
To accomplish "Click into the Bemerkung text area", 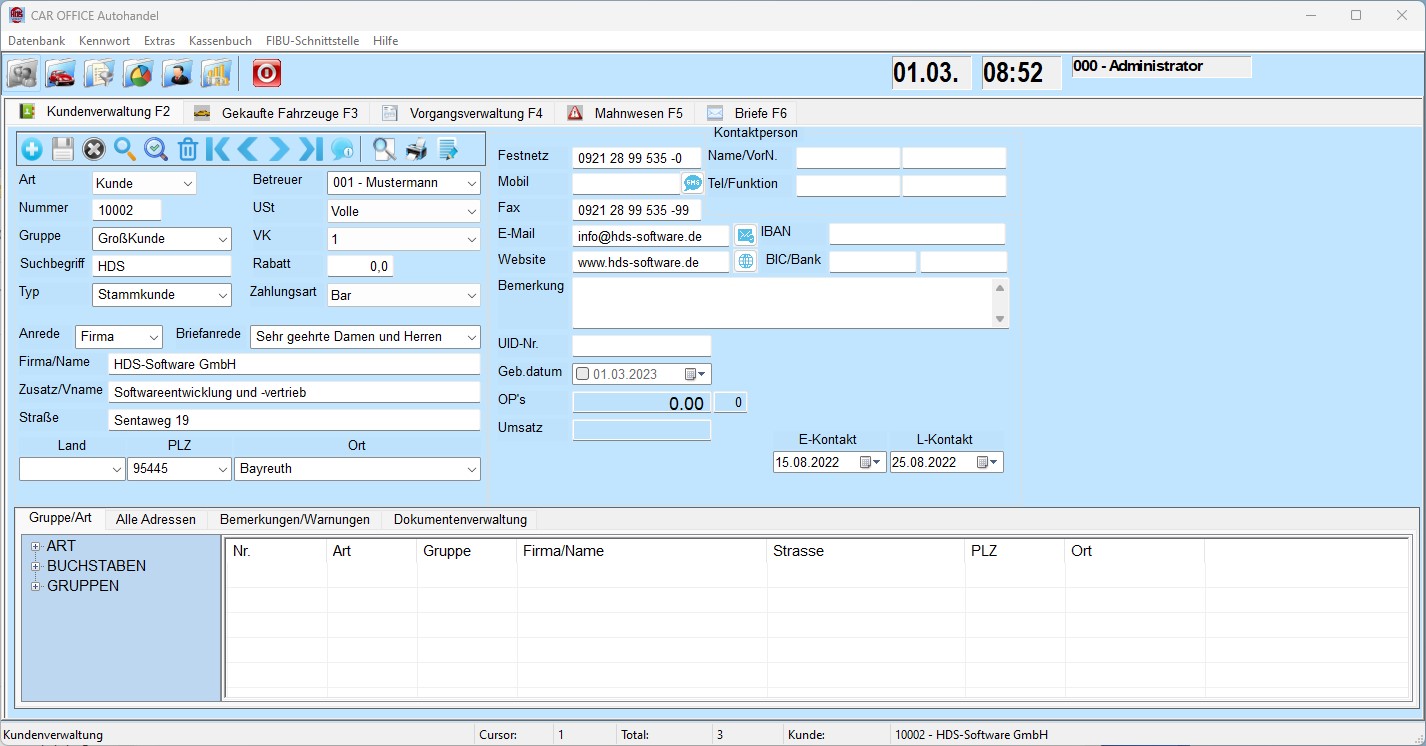I will 782,302.
